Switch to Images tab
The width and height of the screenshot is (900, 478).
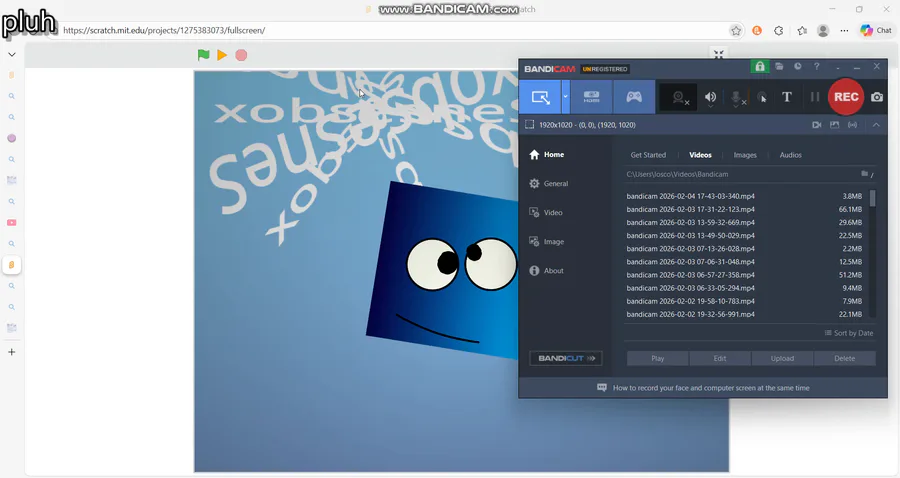(x=745, y=155)
